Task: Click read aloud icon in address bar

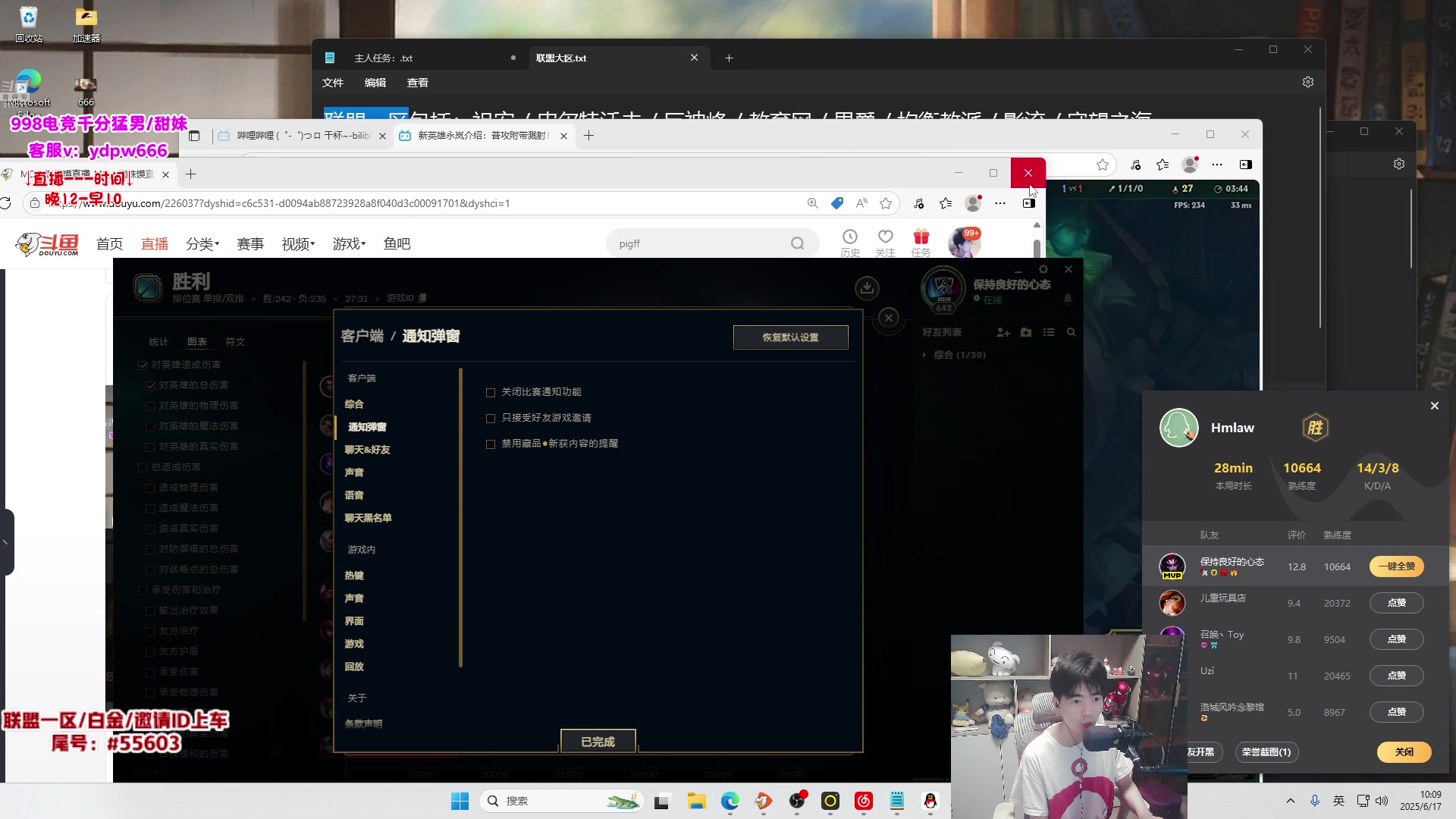Action: [861, 203]
